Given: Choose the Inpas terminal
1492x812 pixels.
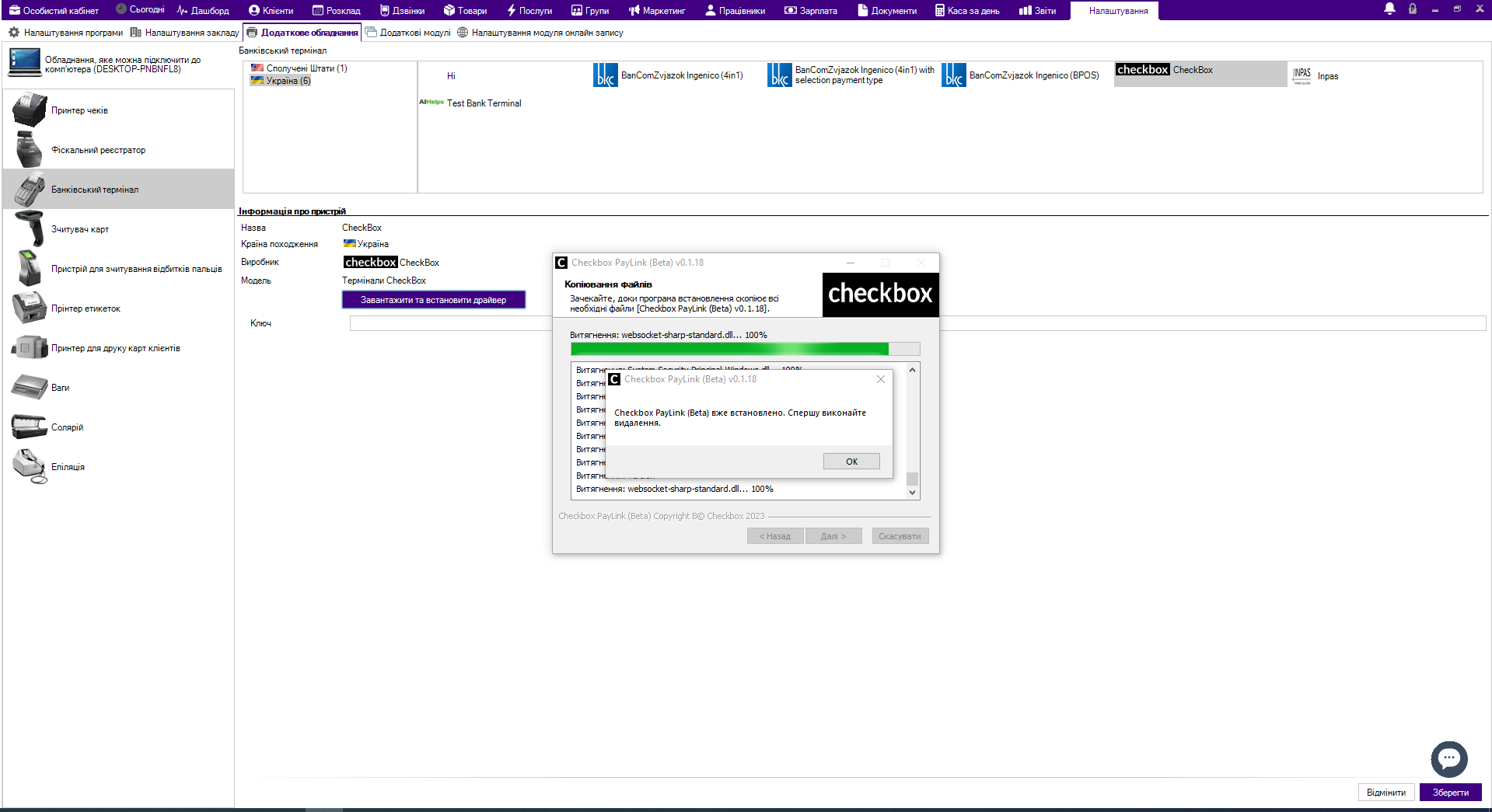Looking at the screenshot, I should tap(1316, 76).
